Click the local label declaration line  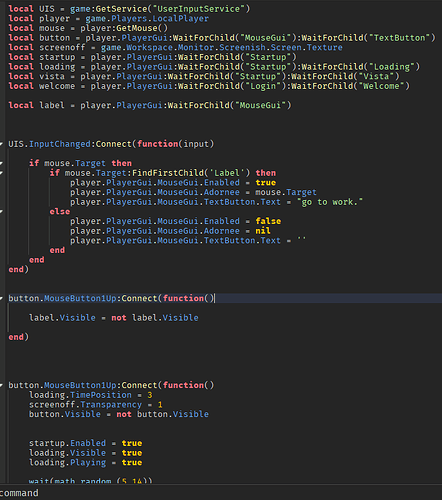(150, 105)
